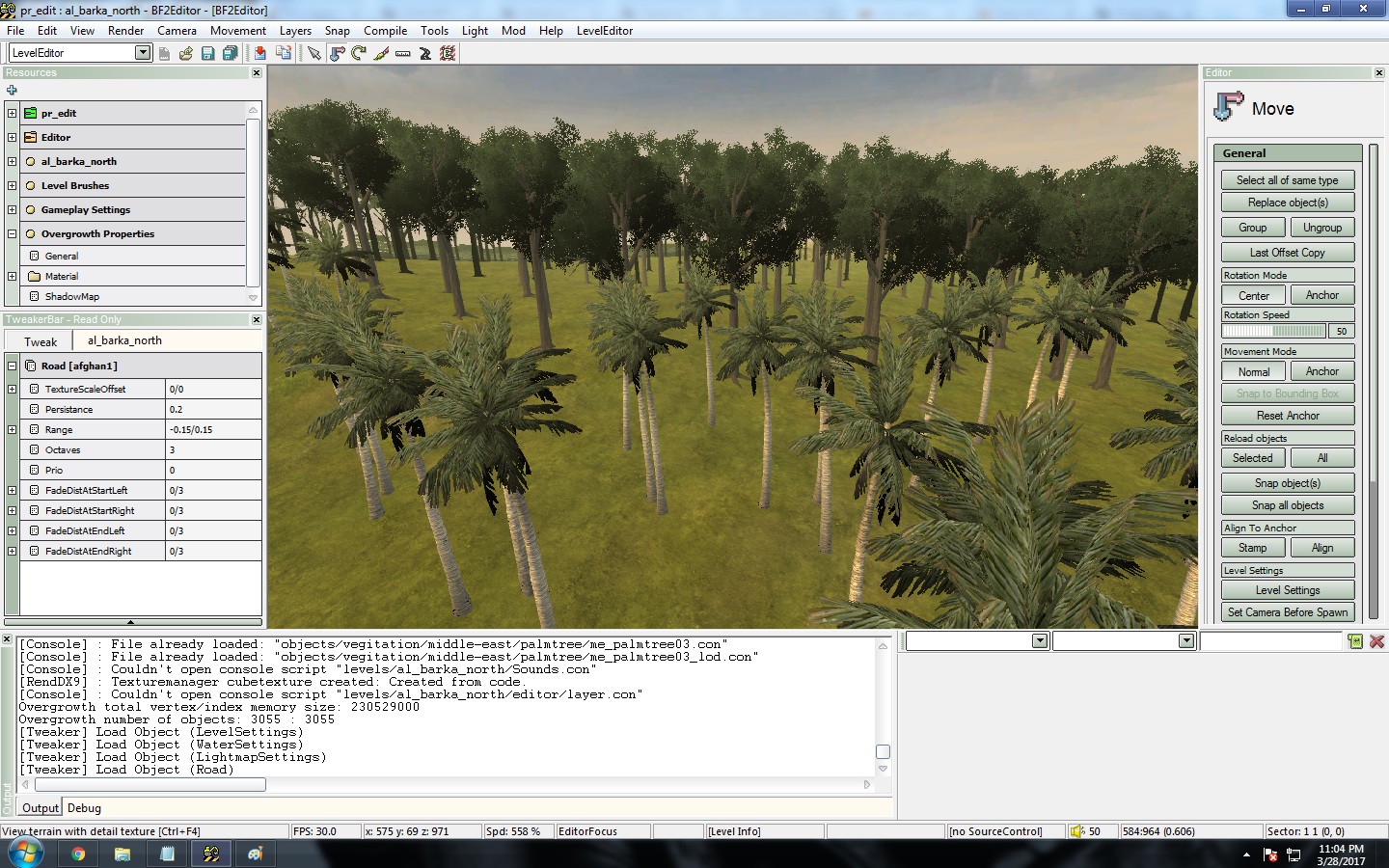Select the Rotate tool green arrow
The width and height of the screenshot is (1389, 868).
pos(359,53)
